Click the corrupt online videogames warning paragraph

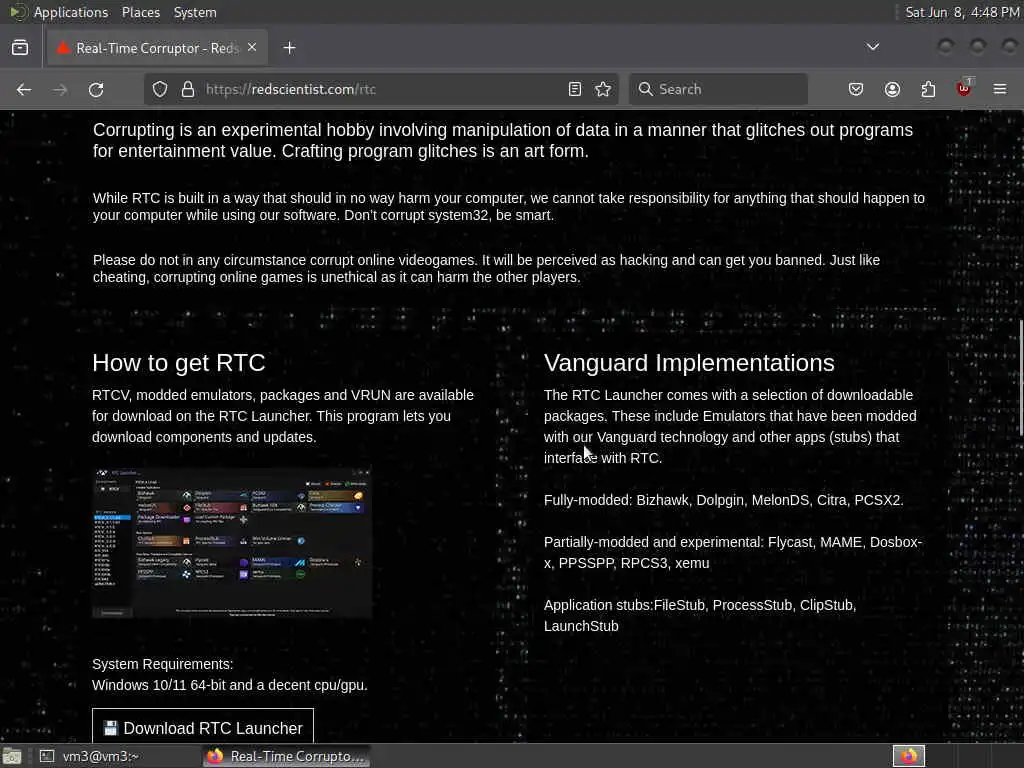487,268
